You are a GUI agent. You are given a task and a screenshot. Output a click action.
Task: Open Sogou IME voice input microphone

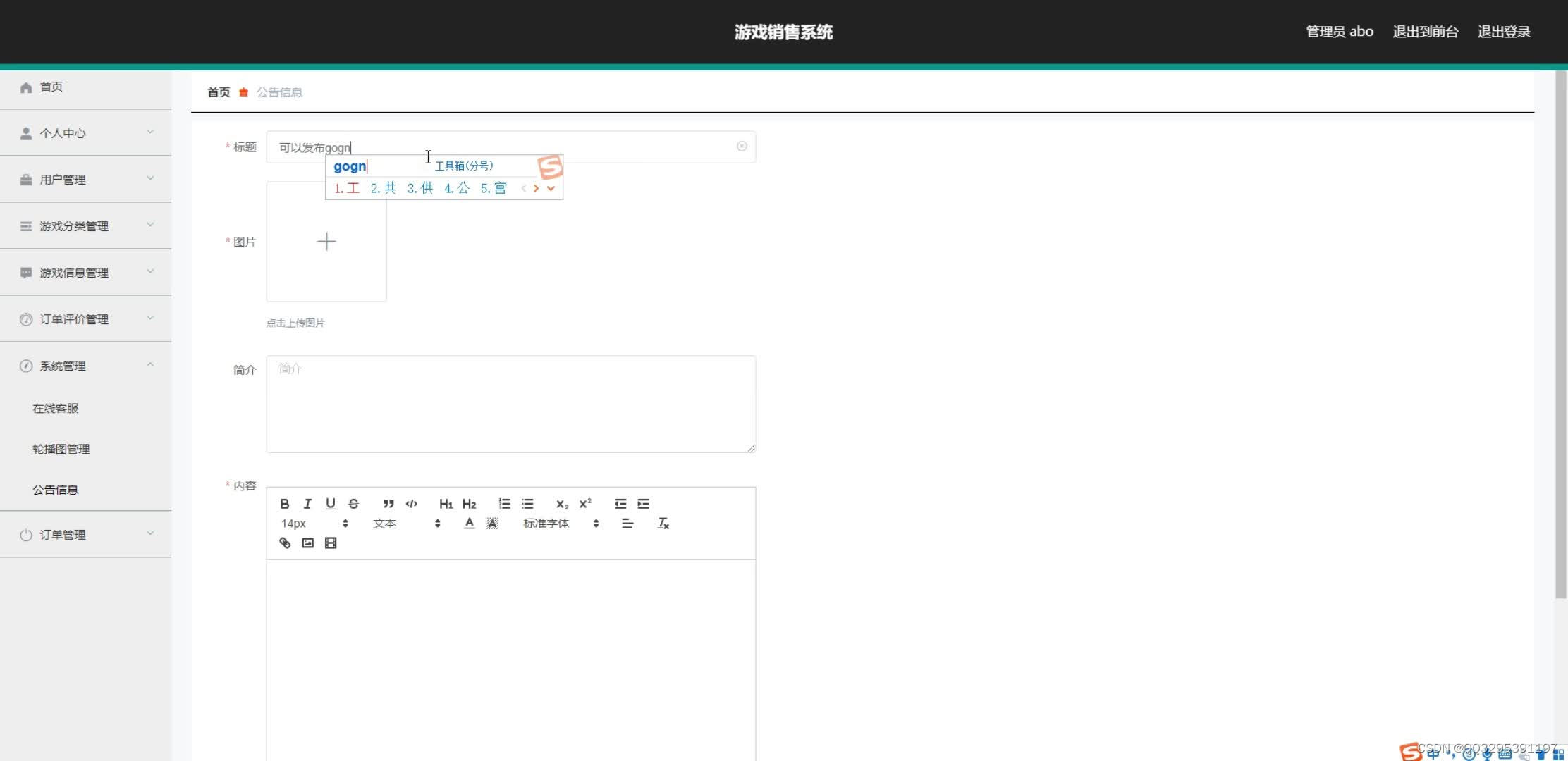[1487, 754]
